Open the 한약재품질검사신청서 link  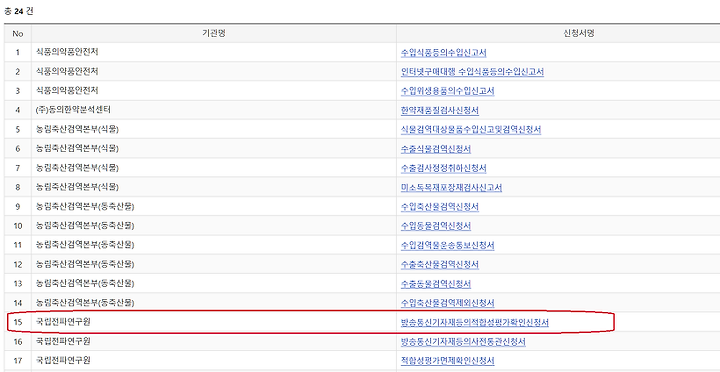(440, 110)
